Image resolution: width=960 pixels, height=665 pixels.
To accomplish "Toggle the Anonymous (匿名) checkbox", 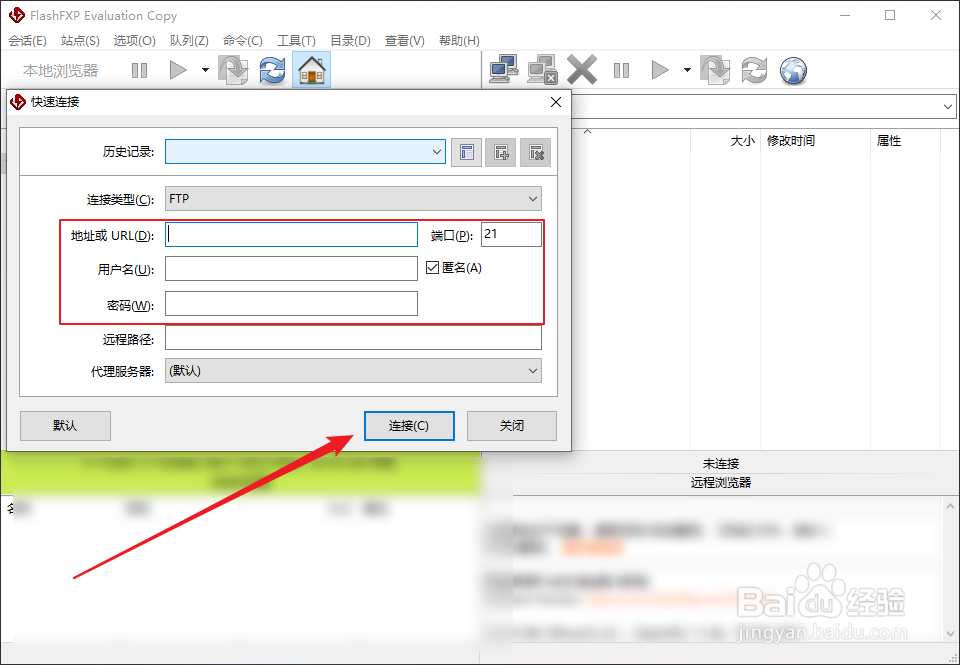I will (432, 268).
